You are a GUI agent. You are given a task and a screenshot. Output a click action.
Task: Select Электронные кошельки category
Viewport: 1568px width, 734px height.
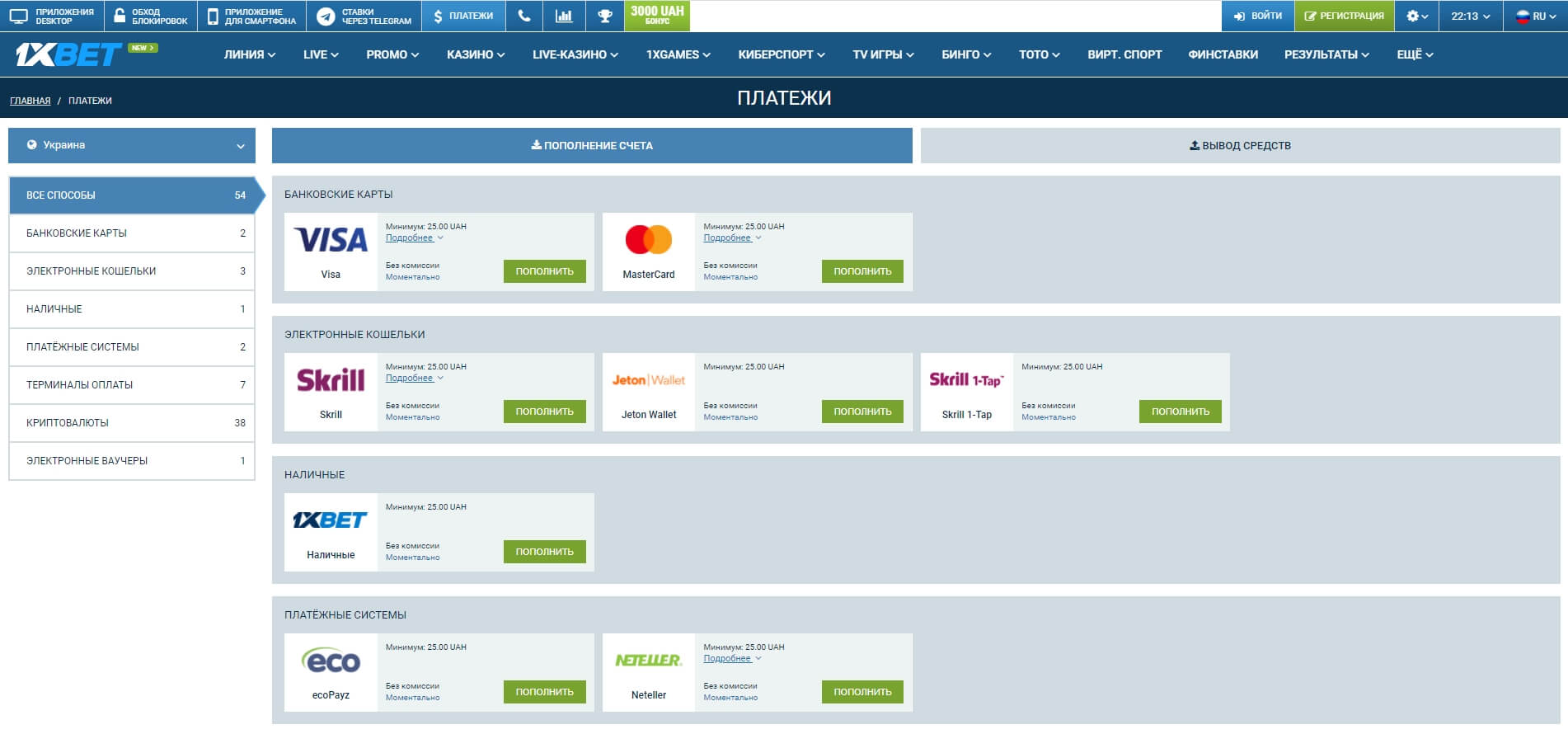[x=132, y=271]
